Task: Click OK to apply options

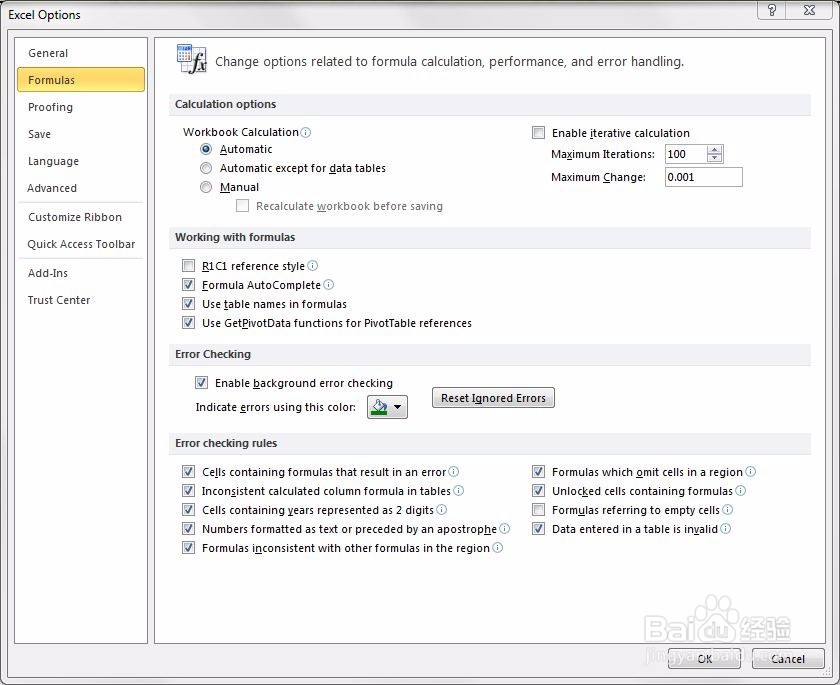Action: point(704,659)
